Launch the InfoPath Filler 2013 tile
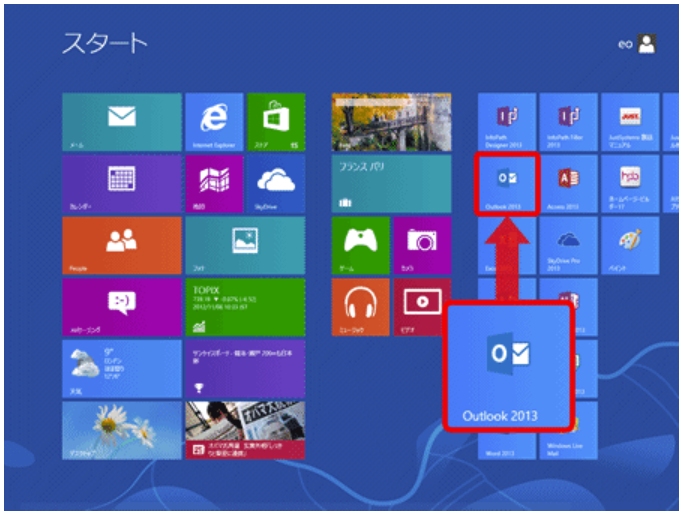The width and height of the screenshot is (681, 515). [x=569, y=122]
